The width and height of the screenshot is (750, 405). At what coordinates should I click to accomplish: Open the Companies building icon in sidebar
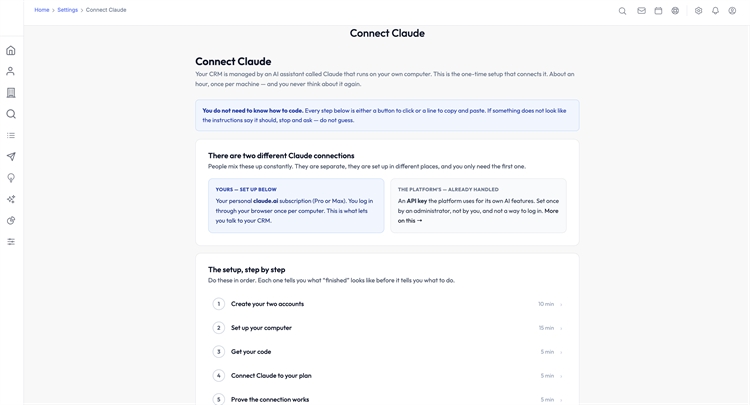pyautogui.click(x=11, y=93)
